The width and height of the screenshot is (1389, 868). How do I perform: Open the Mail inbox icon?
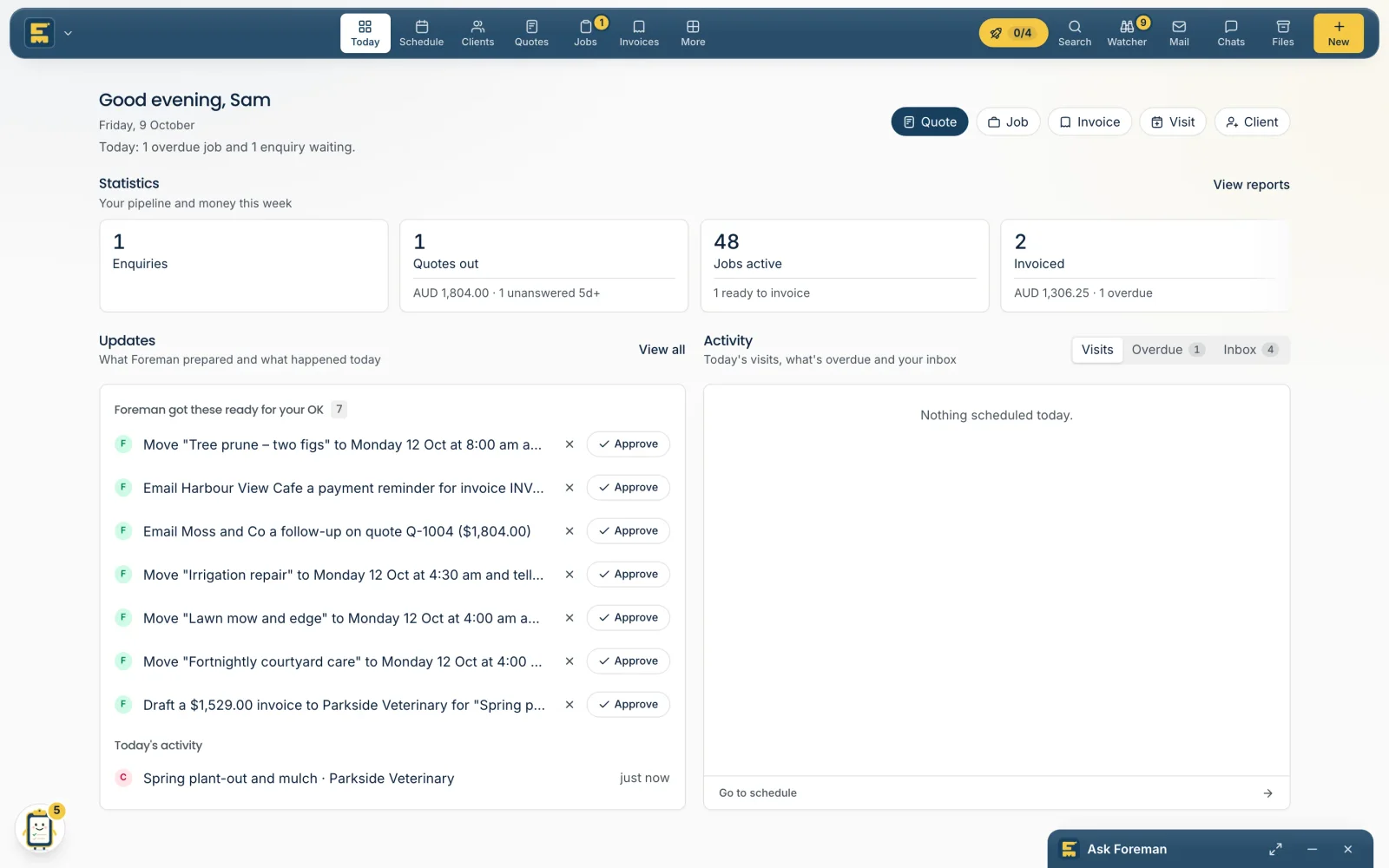pyautogui.click(x=1179, y=33)
